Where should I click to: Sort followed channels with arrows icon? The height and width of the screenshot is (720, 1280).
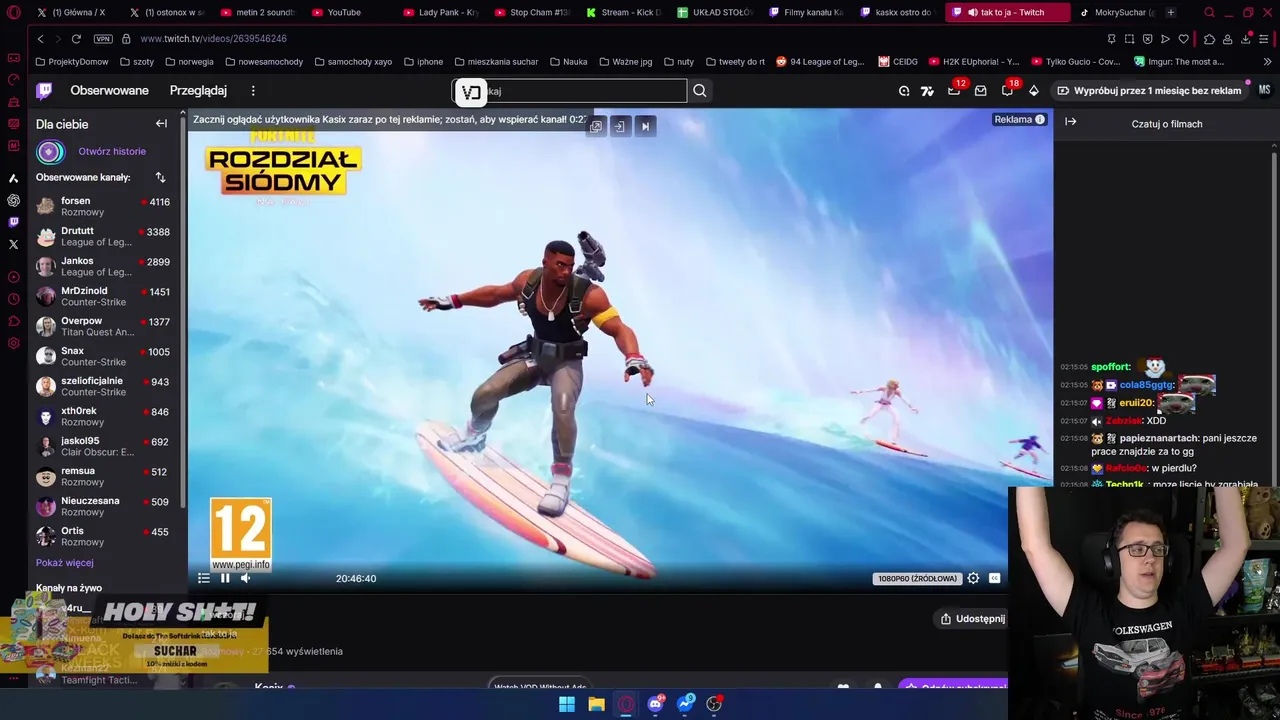click(x=160, y=177)
